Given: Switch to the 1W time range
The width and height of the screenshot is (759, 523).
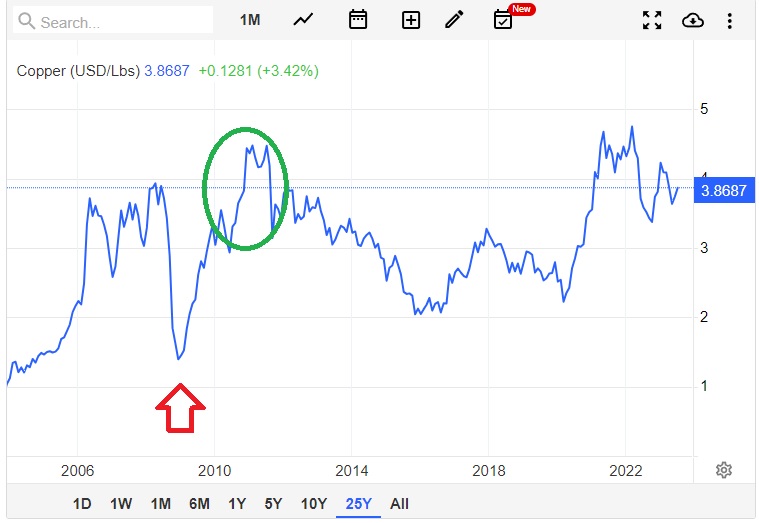Looking at the screenshot, I should point(122,504).
